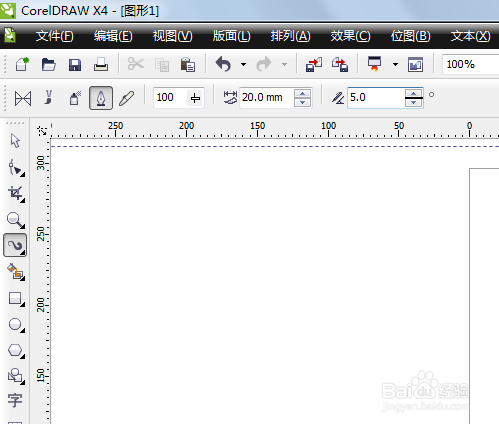499x424 pixels.
Task: Select the Basic Shapes tool
Action: (16, 376)
